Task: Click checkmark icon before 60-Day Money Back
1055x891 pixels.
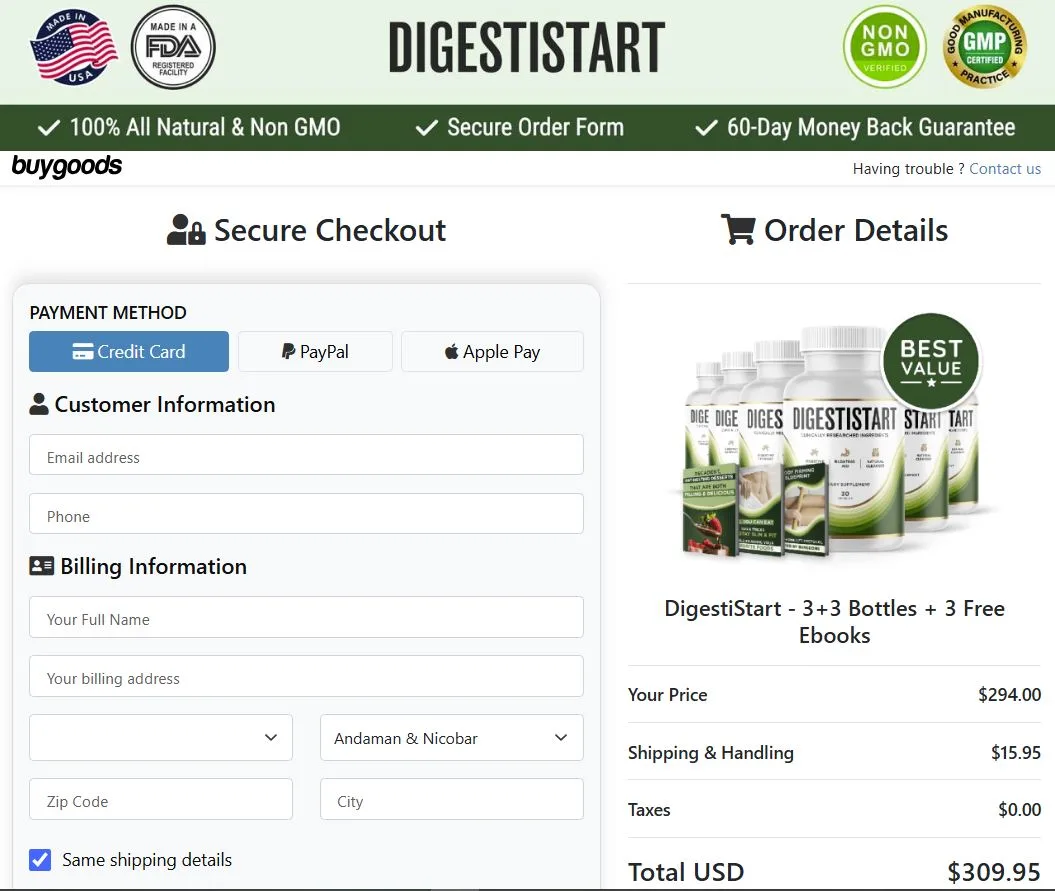Action: coord(706,127)
